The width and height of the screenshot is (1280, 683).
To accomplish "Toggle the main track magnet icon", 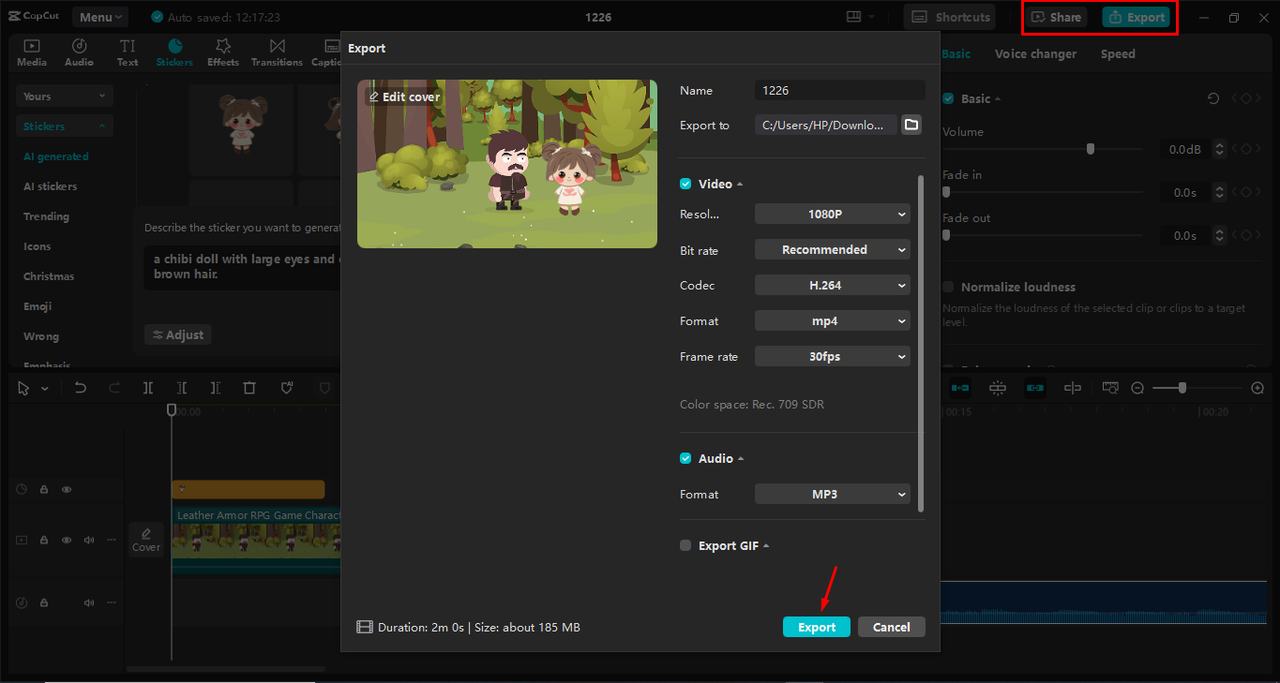I will (x=960, y=388).
